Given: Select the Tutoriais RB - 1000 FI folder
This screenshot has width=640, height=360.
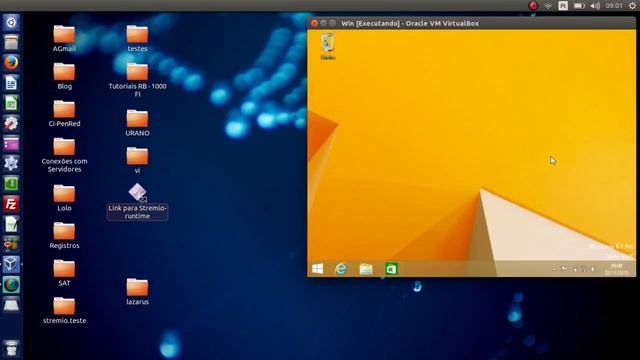Looking at the screenshot, I should [x=137, y=80].
